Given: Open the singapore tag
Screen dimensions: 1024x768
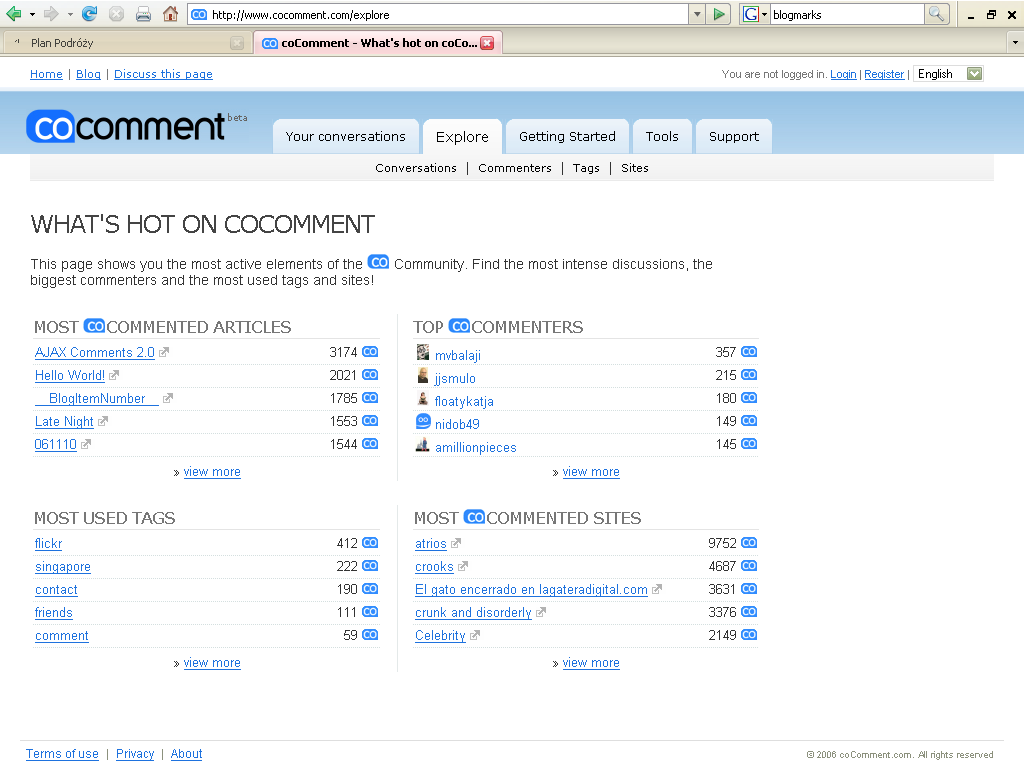Looking at the screenshot, I should coord(63,567).
